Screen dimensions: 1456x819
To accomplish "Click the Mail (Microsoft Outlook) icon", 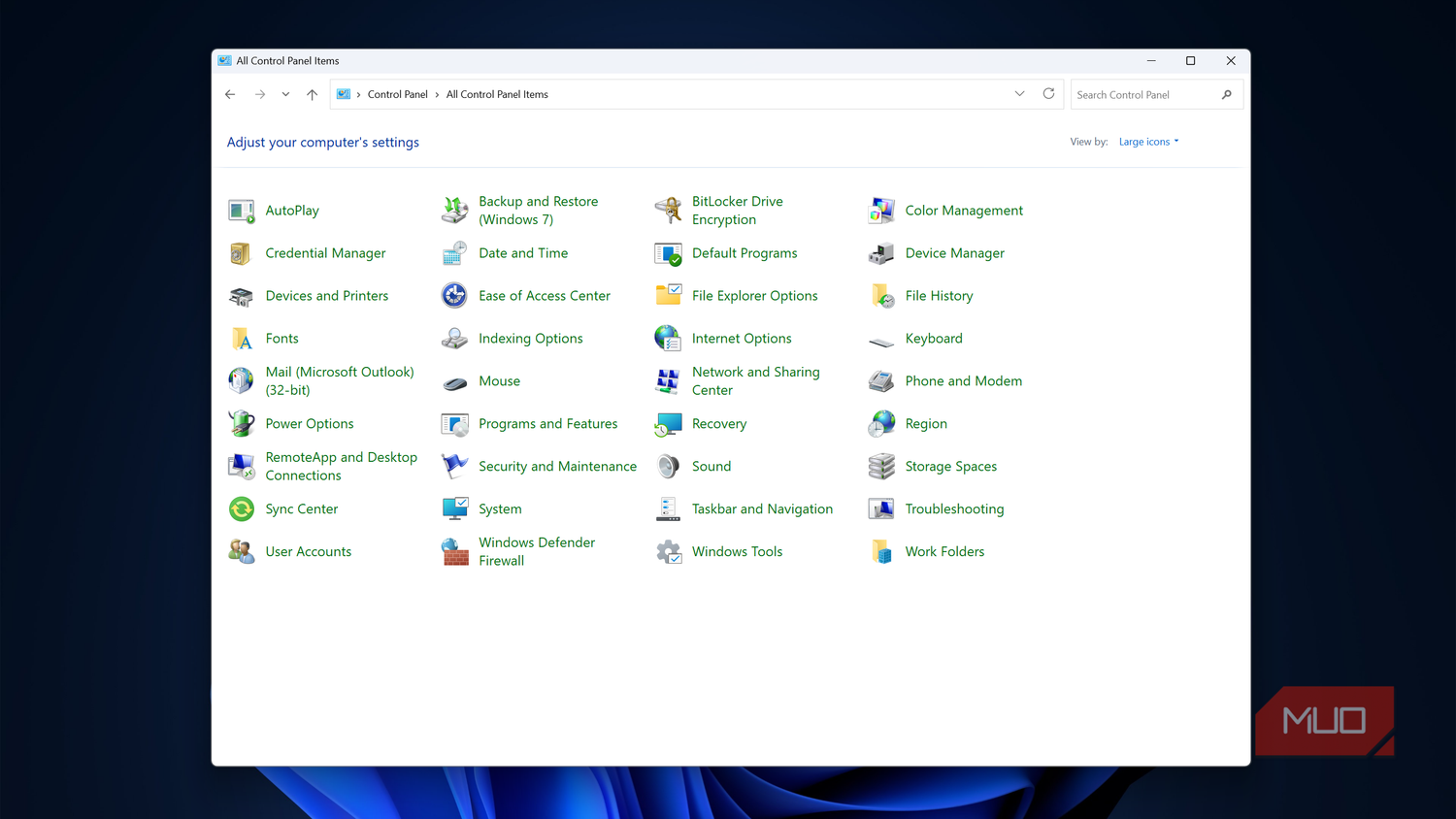I will [x=241, y=381].
